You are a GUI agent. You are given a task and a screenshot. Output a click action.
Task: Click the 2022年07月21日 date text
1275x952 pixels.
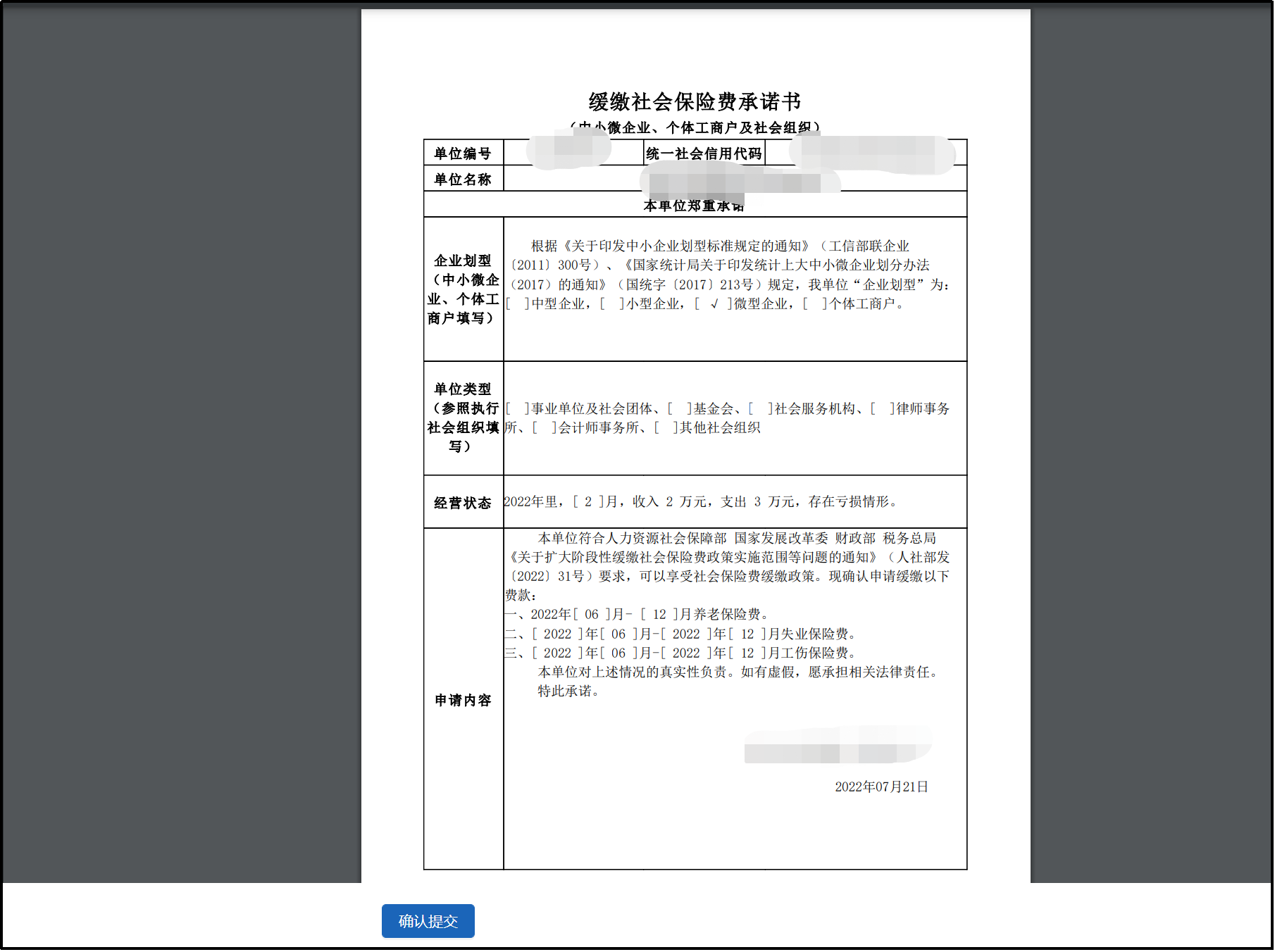pos(881,788)
